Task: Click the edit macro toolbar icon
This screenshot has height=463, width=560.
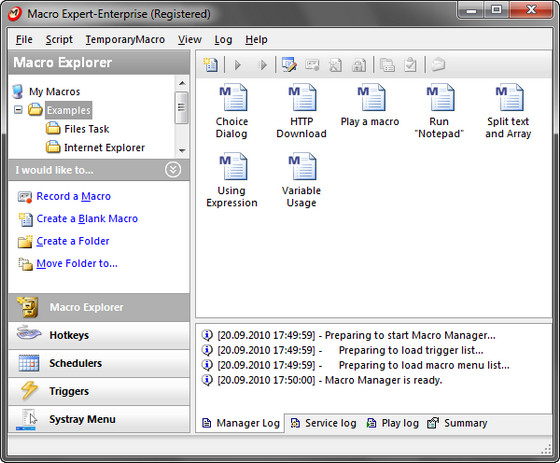Action: click(x=289, y=65)
